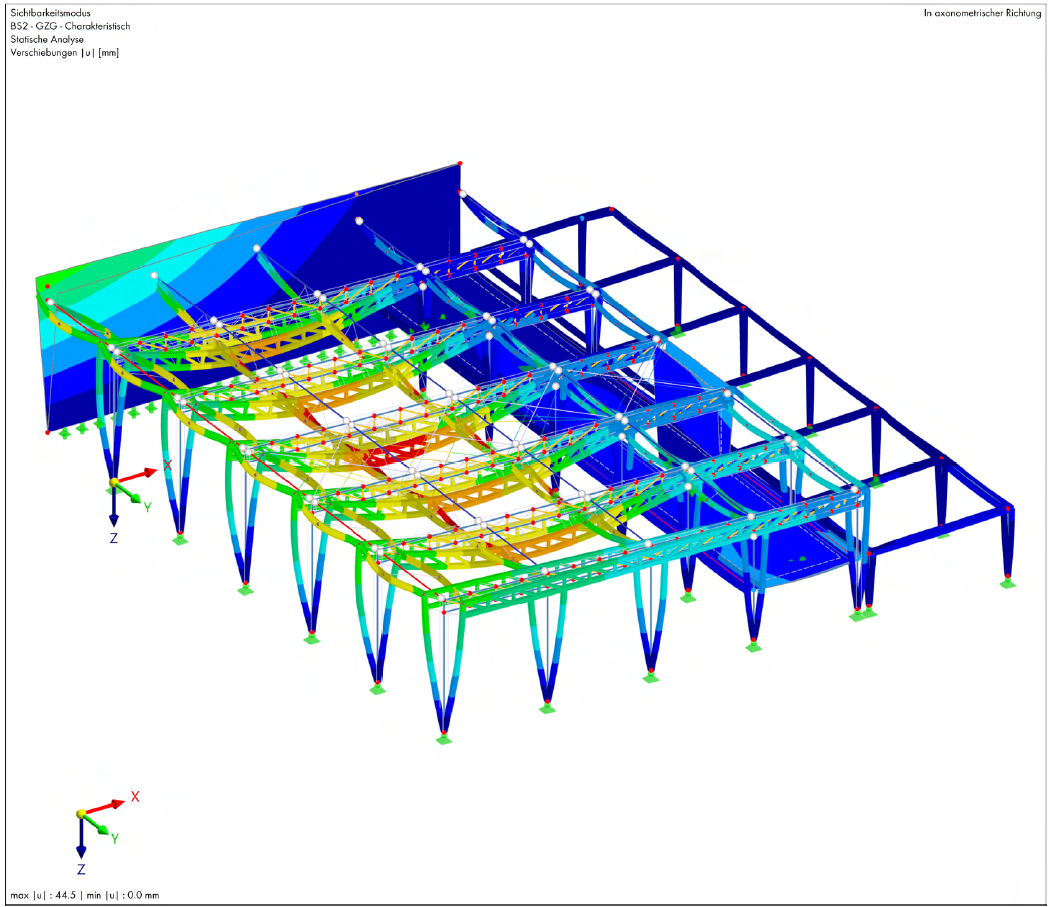
Task: Click the 'In axonometrischer Richtung' view label
Action: 983,13
